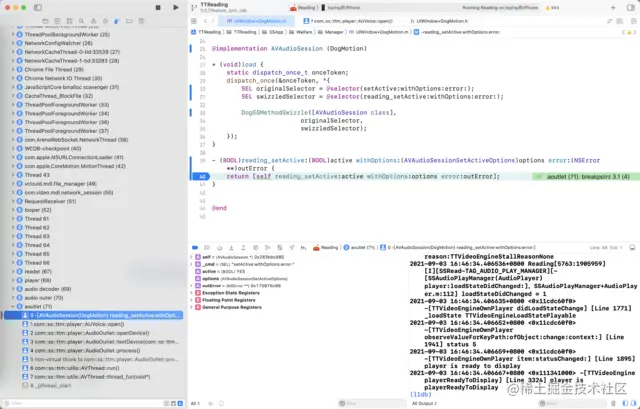Click the Continue/Pause program execution button
The image size is (640, 409).
pos(207,247)
